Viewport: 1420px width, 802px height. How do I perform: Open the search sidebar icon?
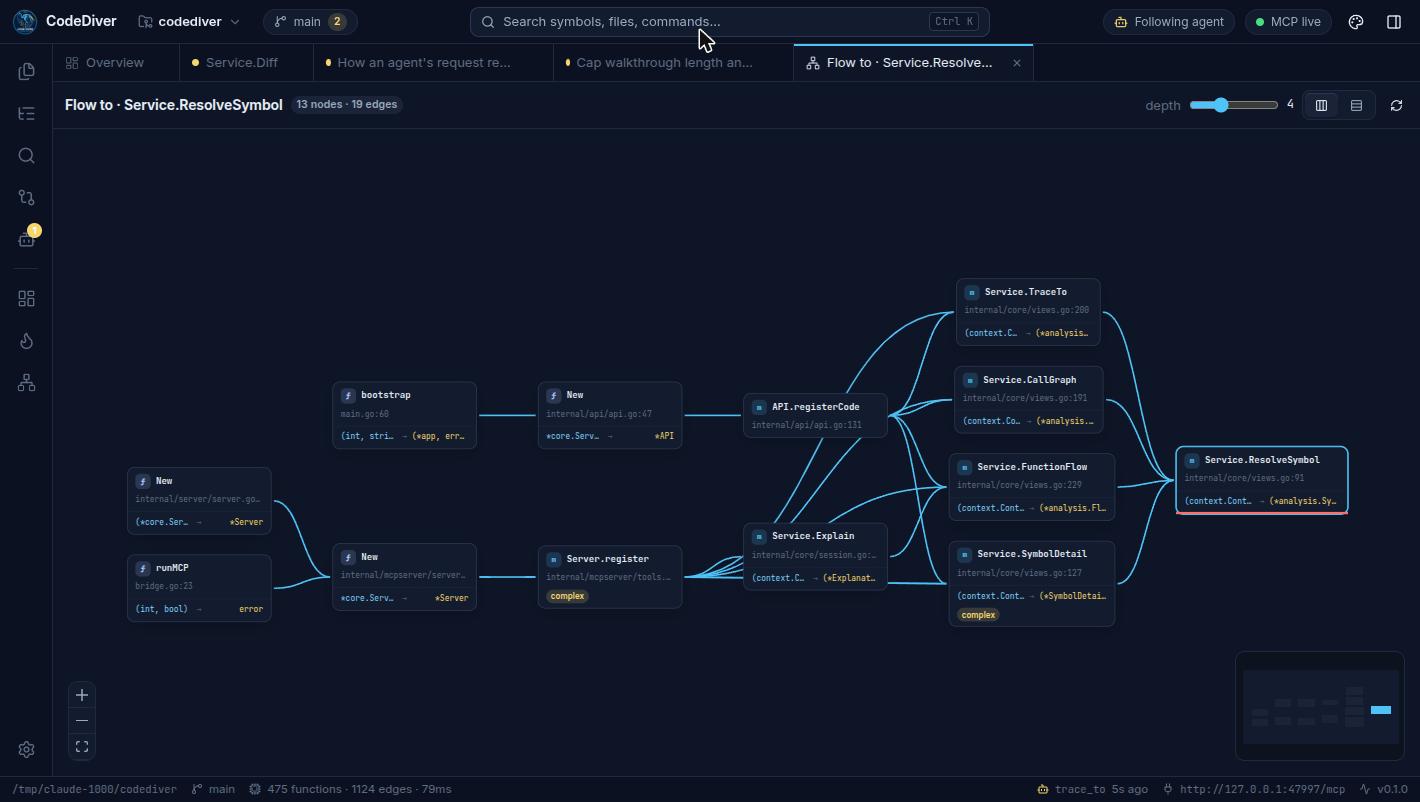point(27,155)
